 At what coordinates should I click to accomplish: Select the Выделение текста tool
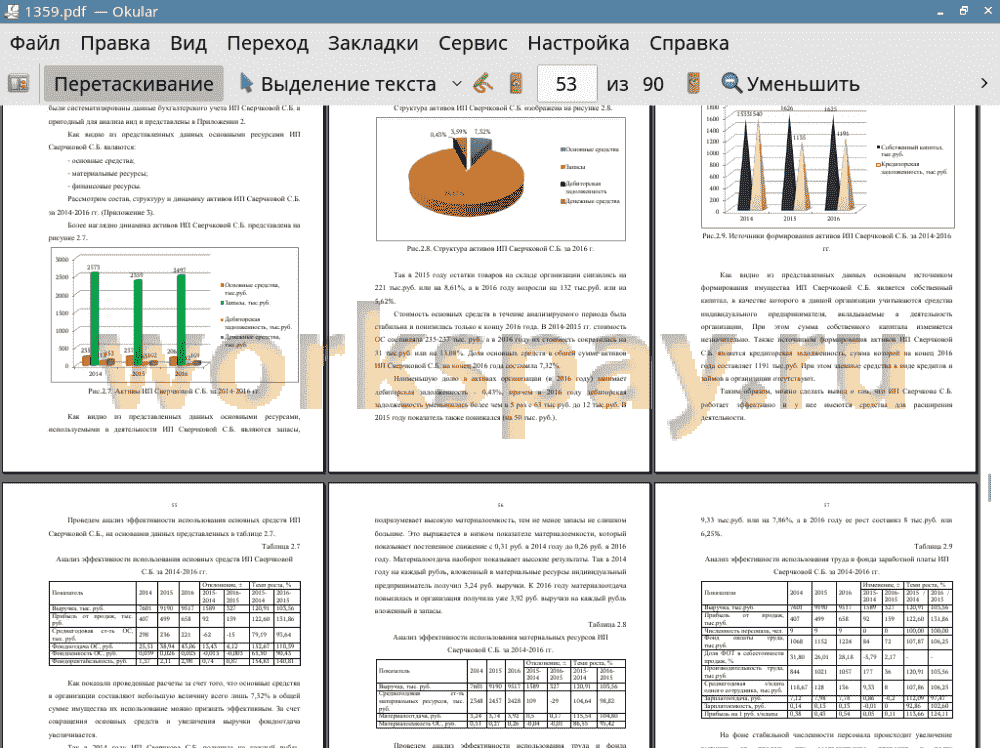pos(338,84)
